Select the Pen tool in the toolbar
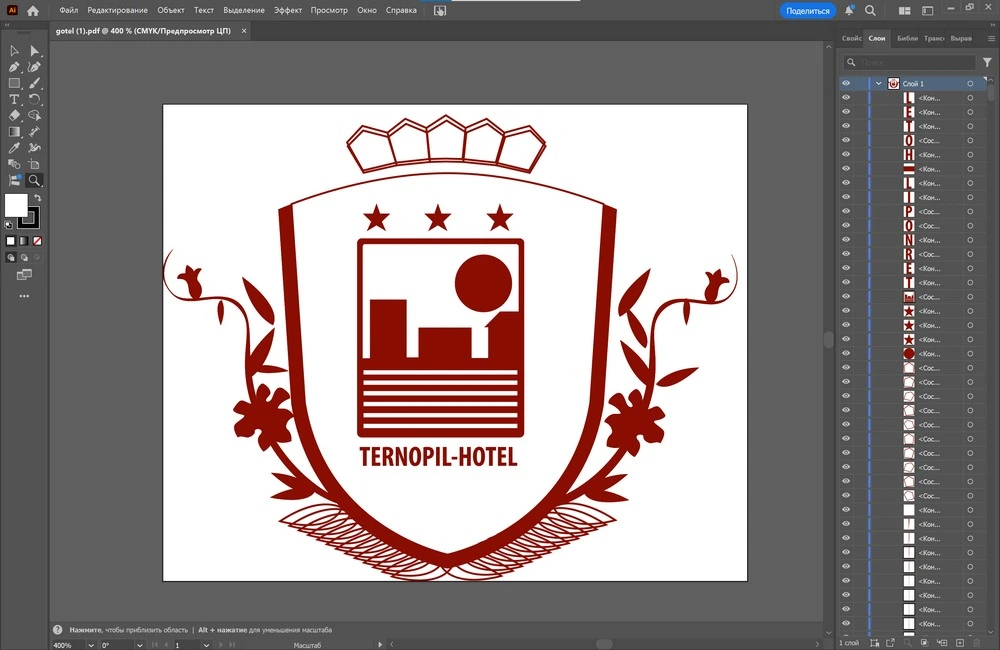This screenshot has height=650, width=1000. [x=14, y=67]
